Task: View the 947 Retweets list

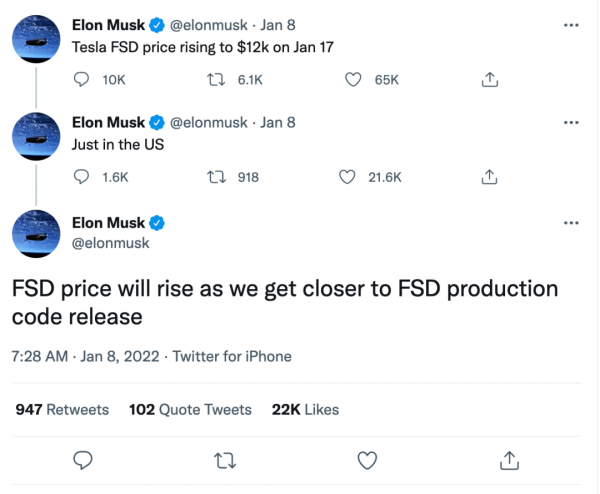Action: coord(62,409)
